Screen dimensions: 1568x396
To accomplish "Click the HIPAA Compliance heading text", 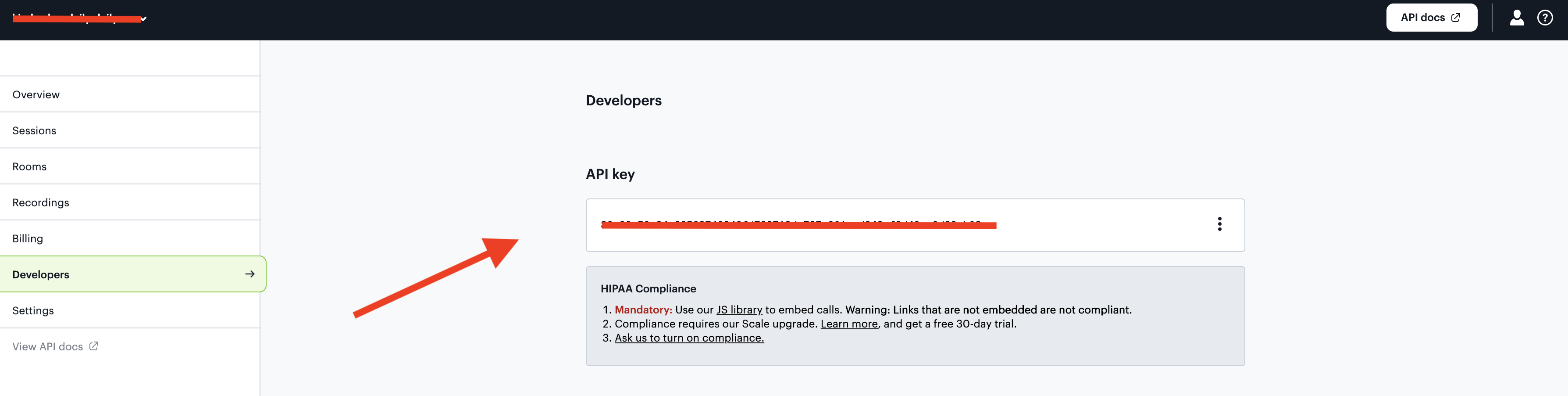I will (648, 289).
